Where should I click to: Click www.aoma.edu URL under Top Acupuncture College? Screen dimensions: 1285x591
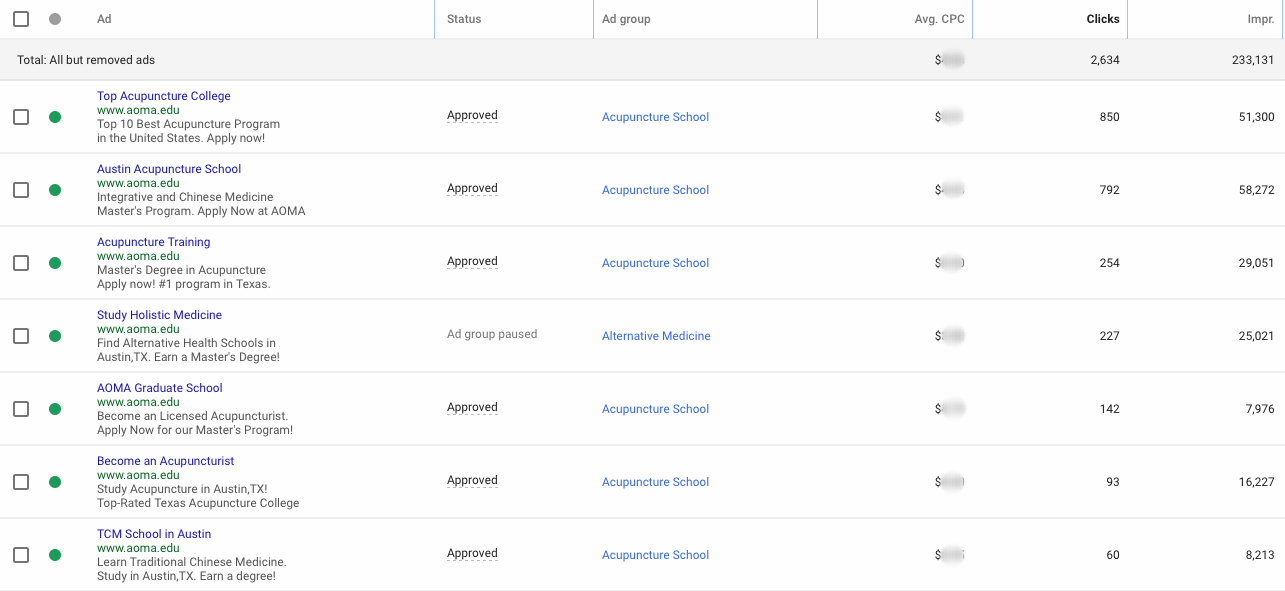[138, 110]
